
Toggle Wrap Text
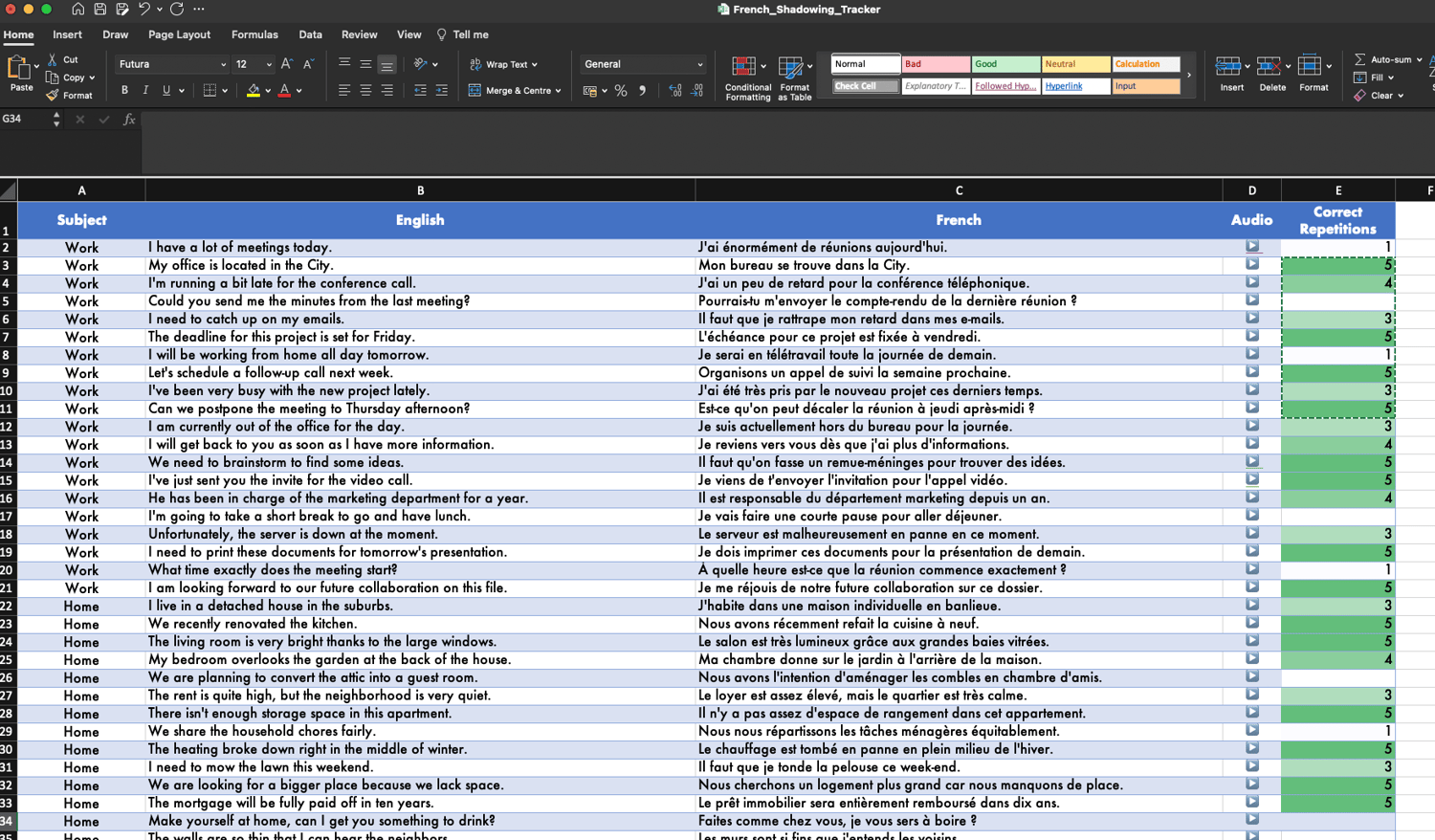[x=504, y=64]
